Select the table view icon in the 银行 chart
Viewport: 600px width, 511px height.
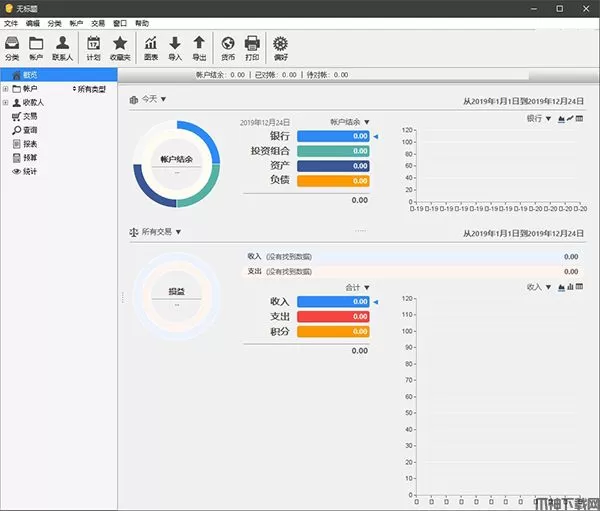579,119
